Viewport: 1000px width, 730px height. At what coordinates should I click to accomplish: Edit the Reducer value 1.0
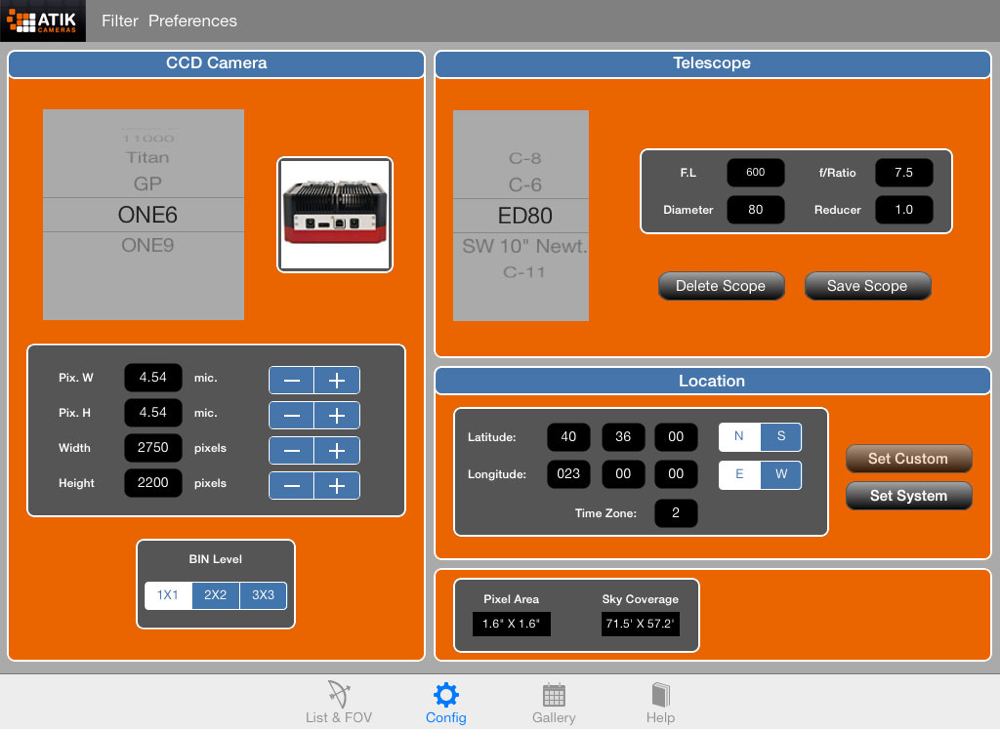904,210
